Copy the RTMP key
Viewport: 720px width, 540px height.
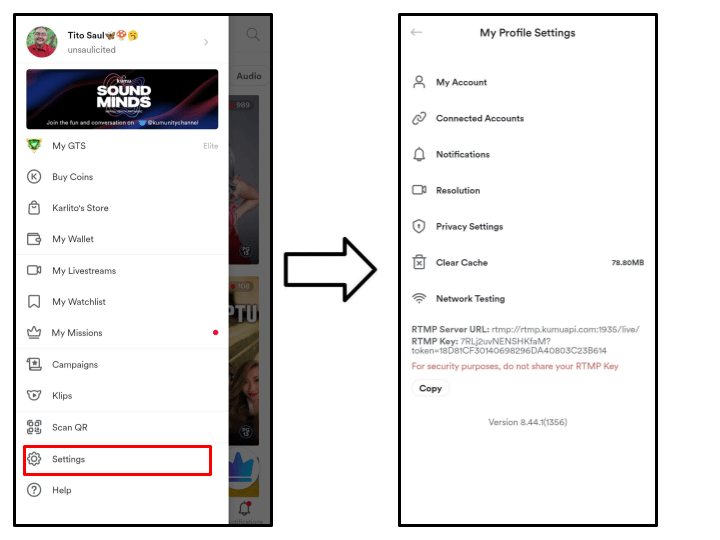(x=430, y=388)
